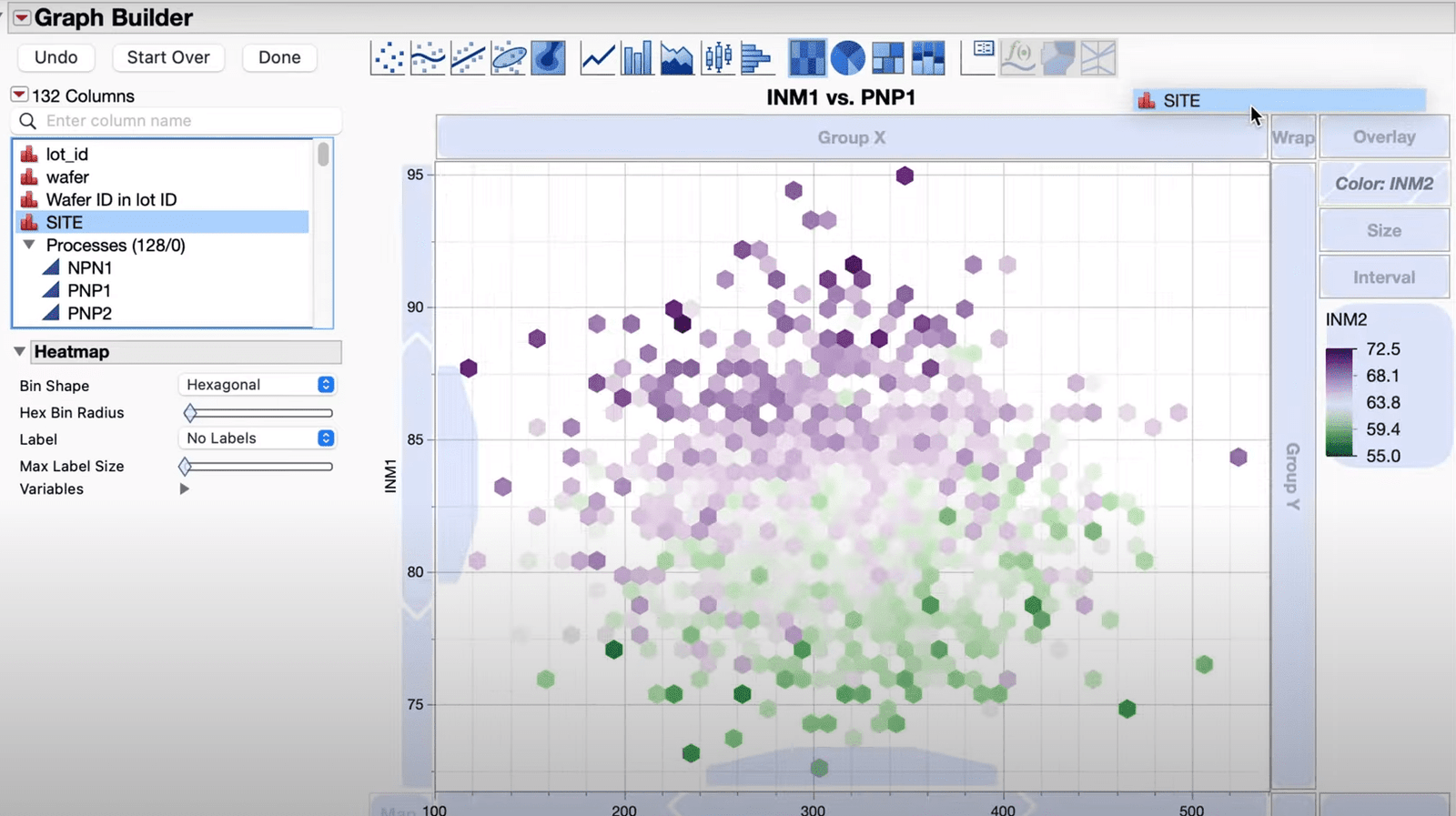Open the Graph Builder red triangle menu

click(x=21, y=18)
